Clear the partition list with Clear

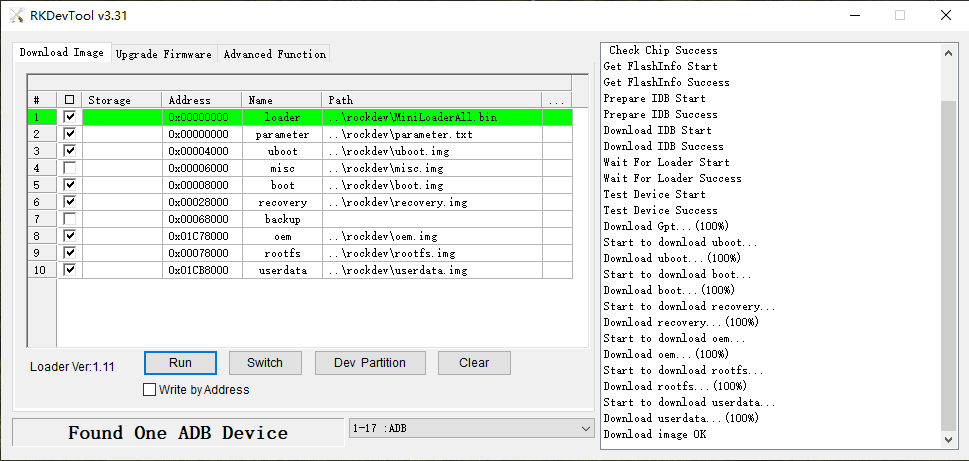pos(474,363)
